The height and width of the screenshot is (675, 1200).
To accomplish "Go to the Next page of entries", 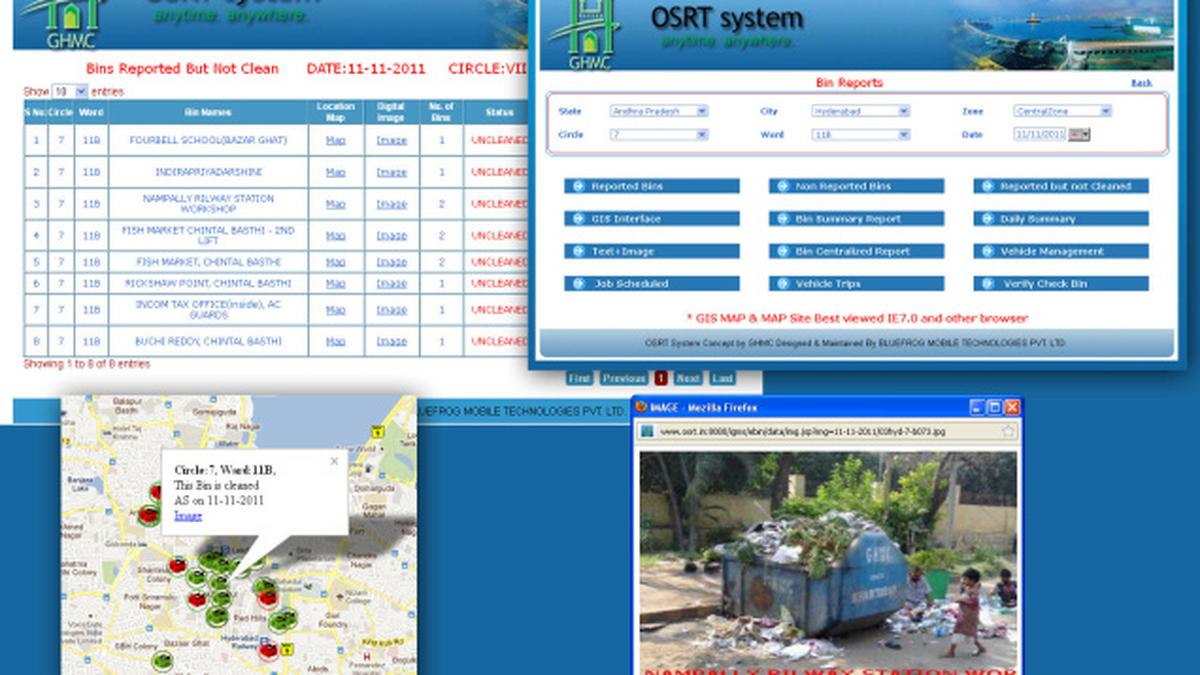I will (x=687, y=379).
